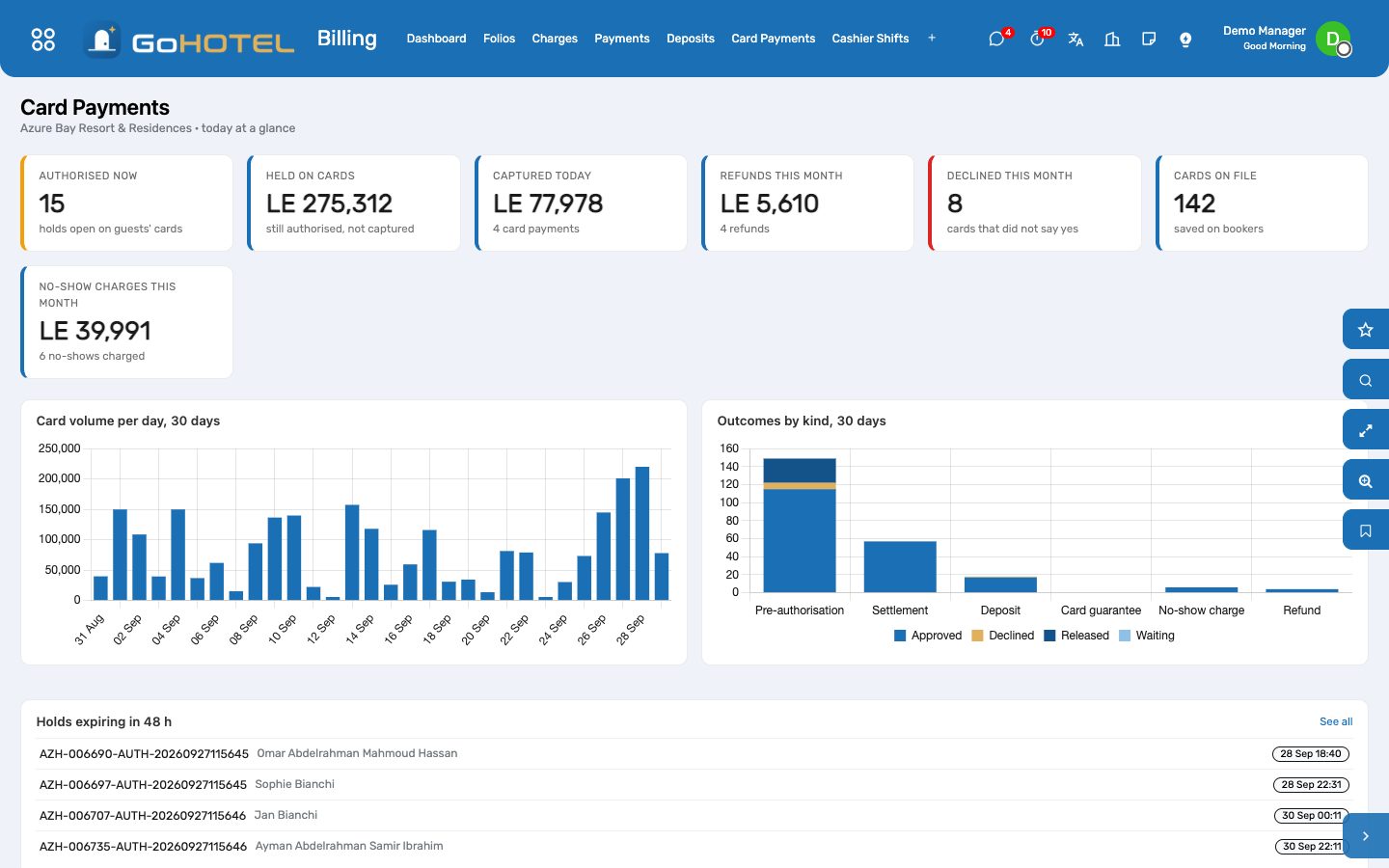Viewport: 1389px width, 868px height.
Task: Click the lightbulb tips icon
Action: (1185, 39)
